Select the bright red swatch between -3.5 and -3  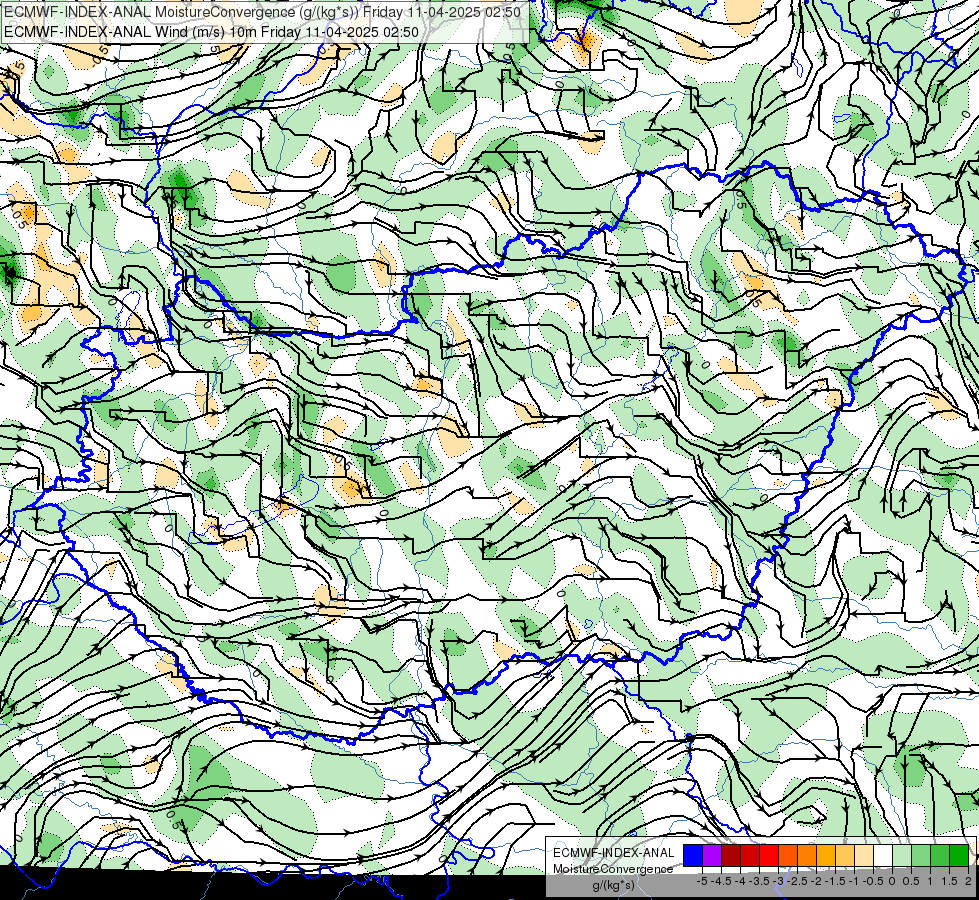(769, 855)
